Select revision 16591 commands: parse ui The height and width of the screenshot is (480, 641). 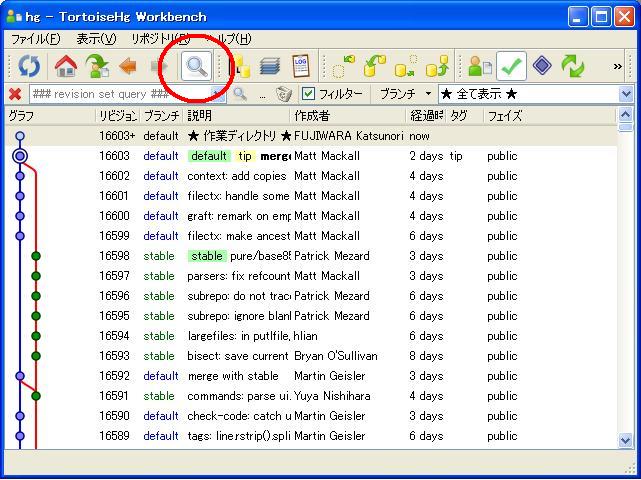click(311, 396)
